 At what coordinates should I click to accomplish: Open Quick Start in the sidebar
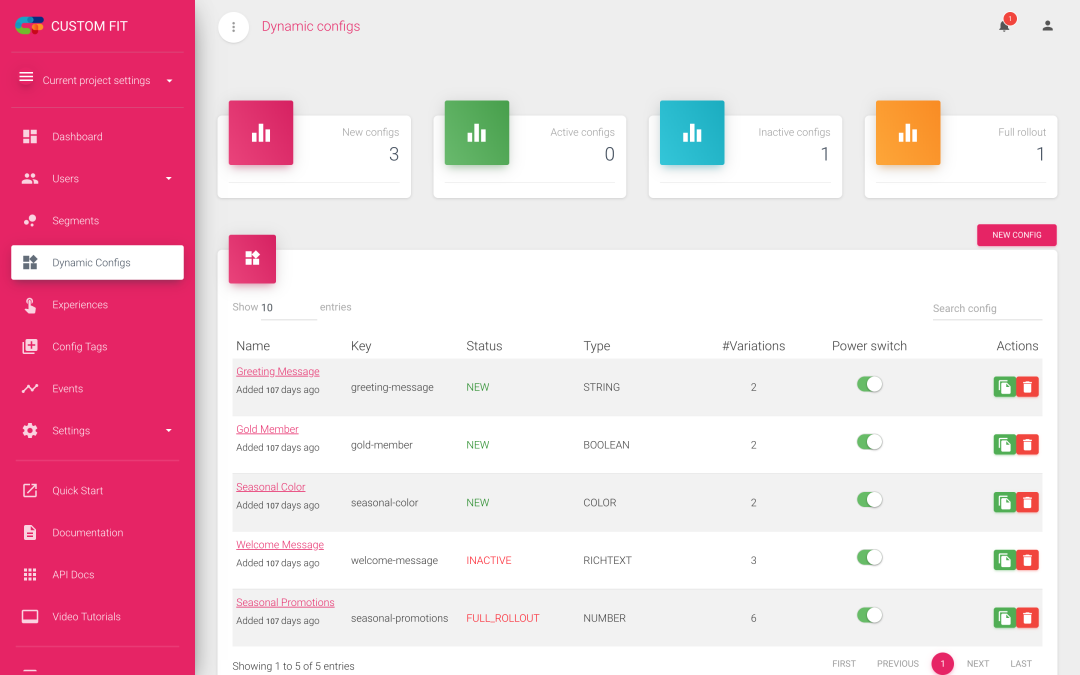[x=97, y=490]
